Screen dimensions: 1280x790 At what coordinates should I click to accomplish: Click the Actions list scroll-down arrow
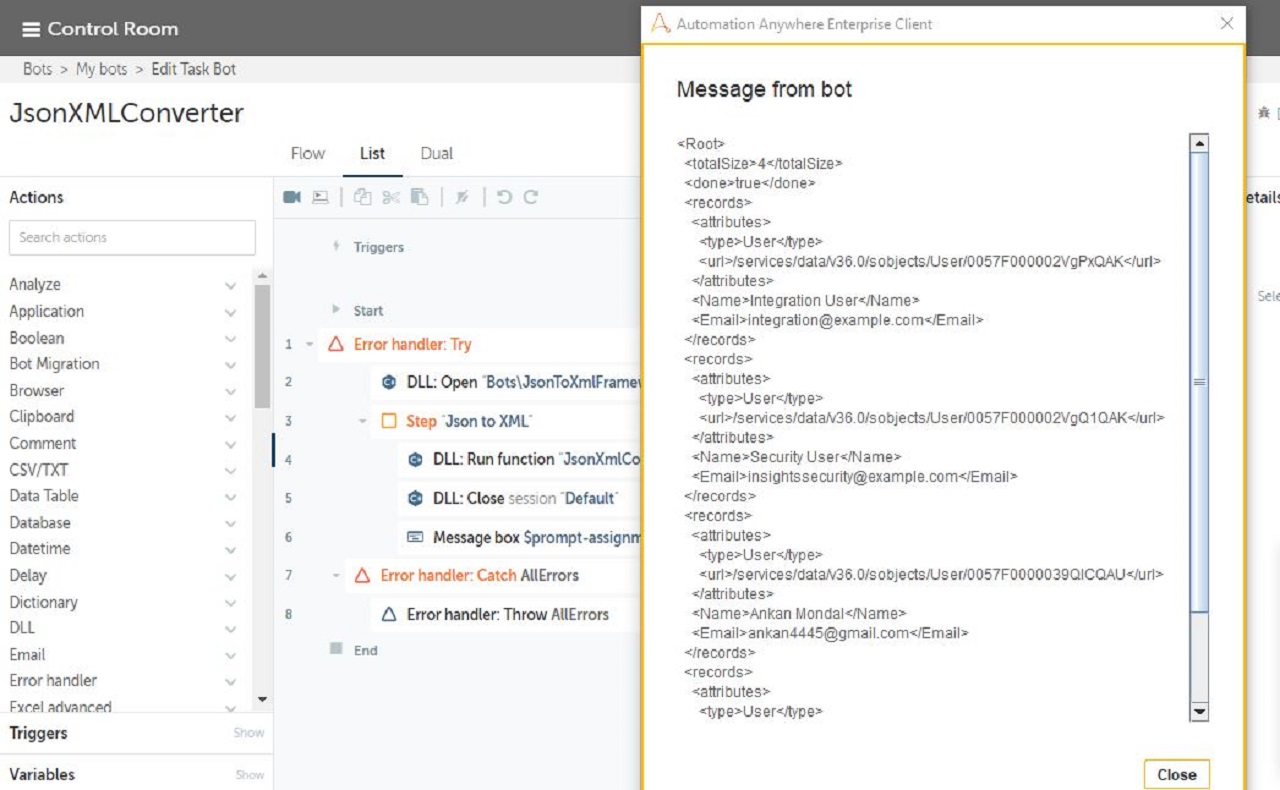click(x=262, y=700)
